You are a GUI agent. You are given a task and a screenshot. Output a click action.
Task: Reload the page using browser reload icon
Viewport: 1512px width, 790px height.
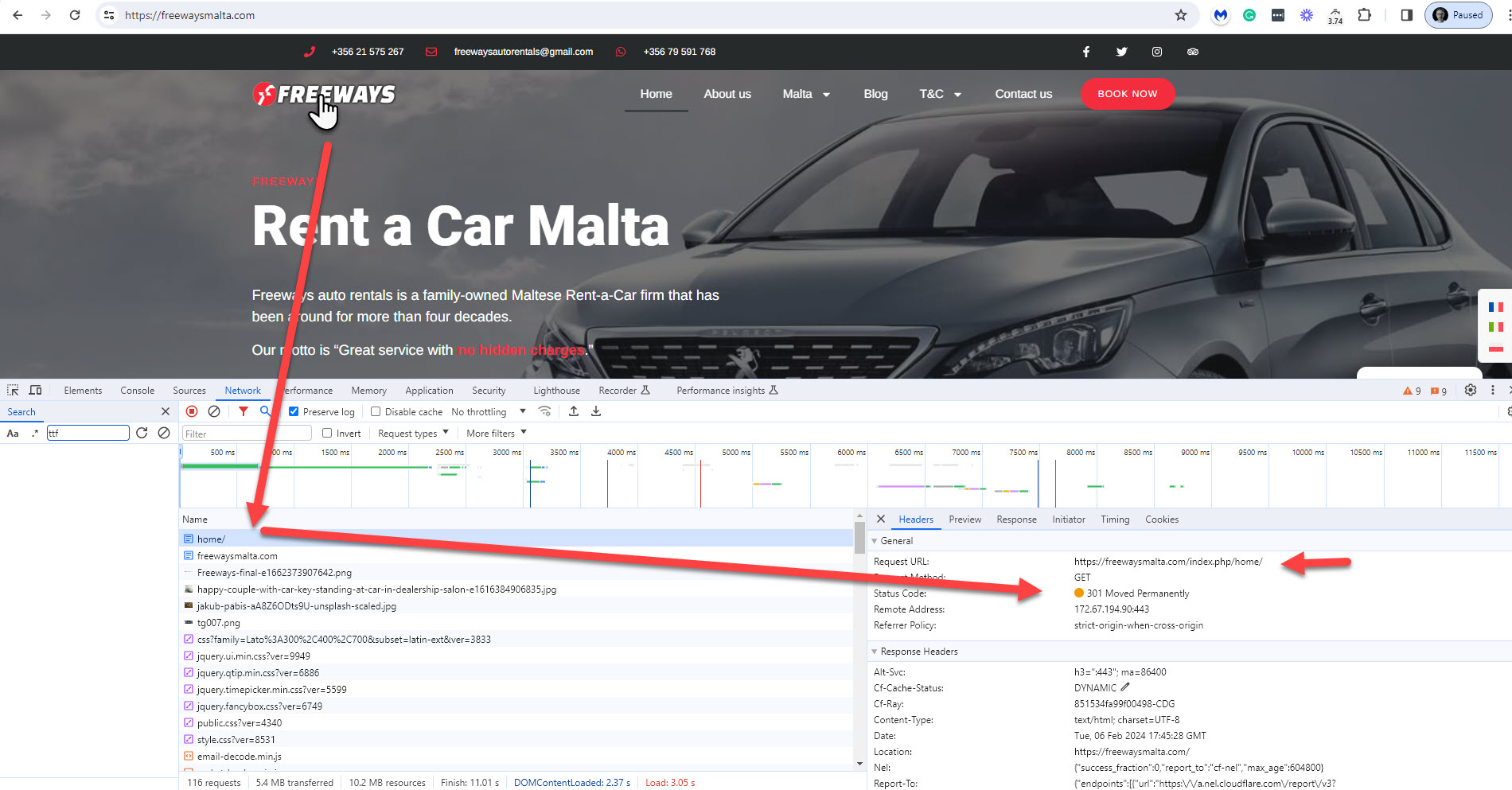pos(75,15)
